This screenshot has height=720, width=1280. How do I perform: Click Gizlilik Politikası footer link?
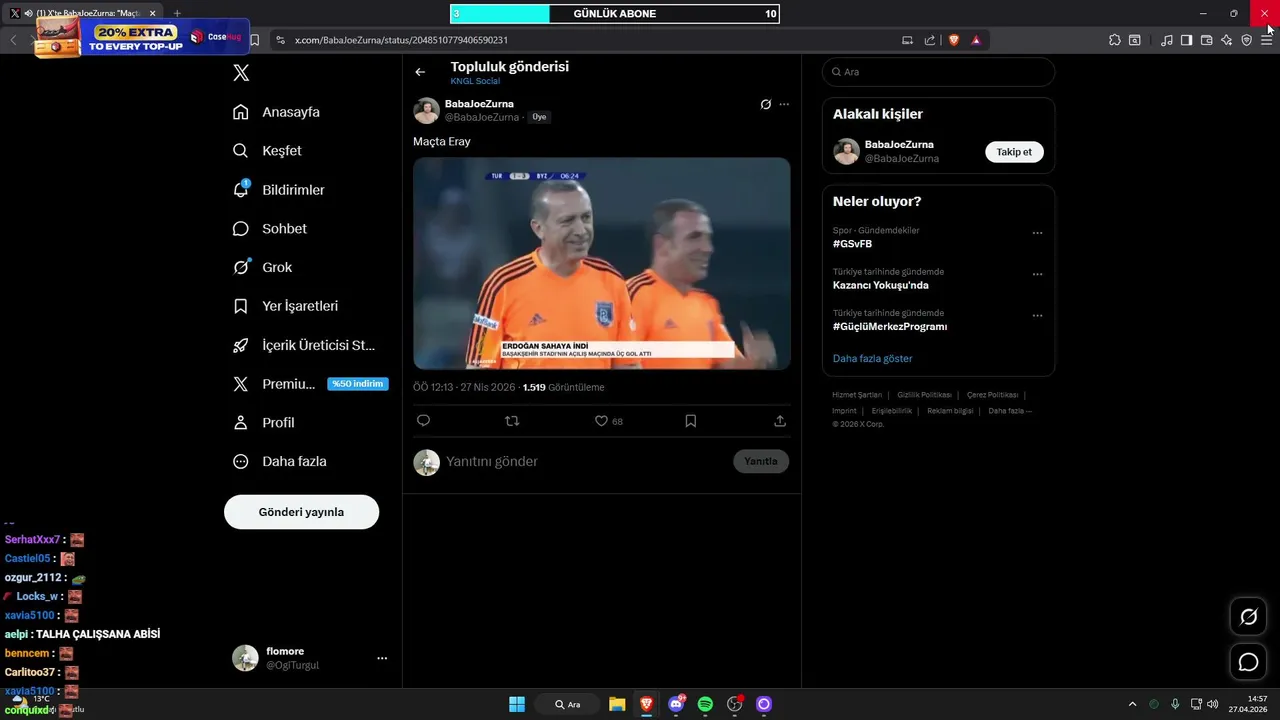tap(924, 395)
